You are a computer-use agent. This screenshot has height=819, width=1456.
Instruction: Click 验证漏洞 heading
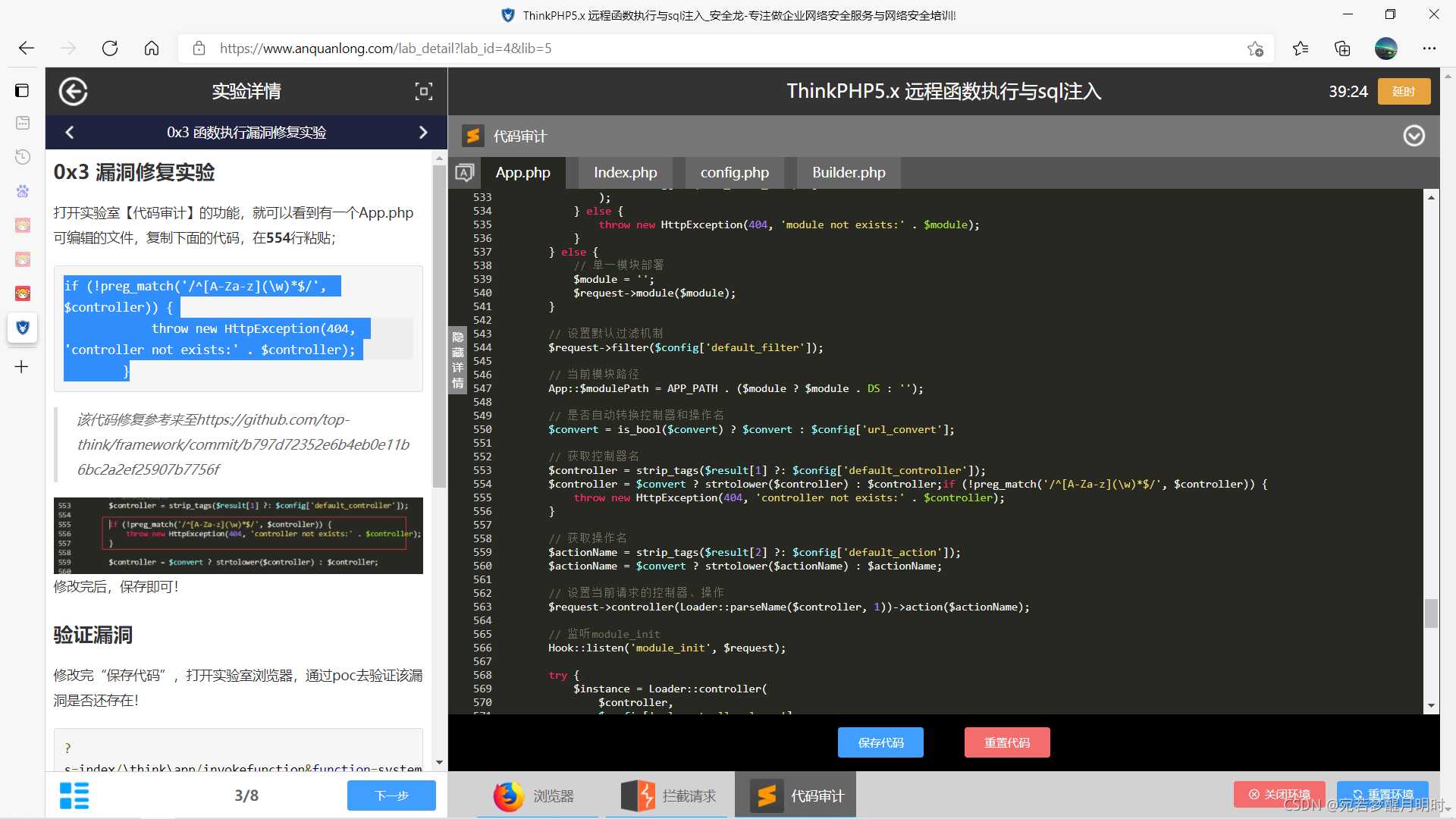point(93,635)
